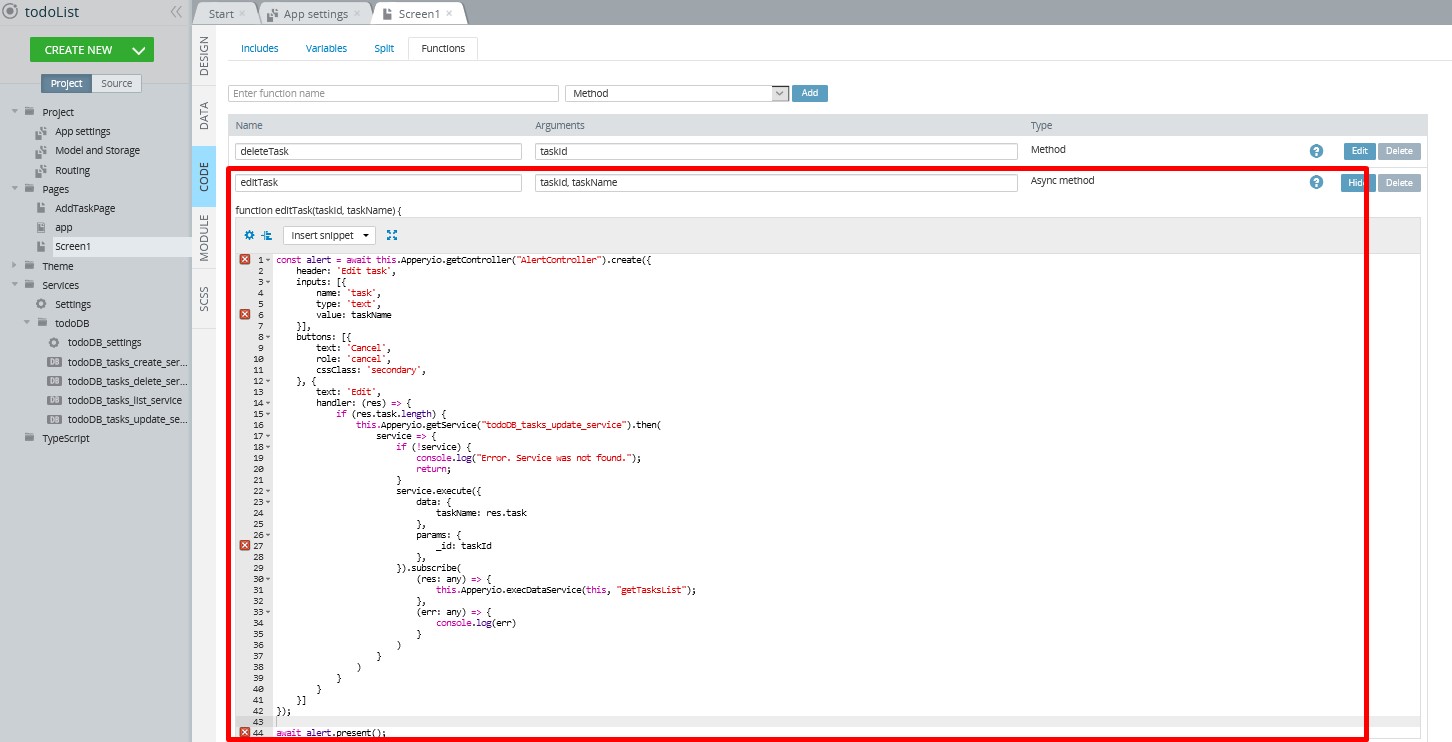Click the todoList app logo icon
This screenshot has height=742, width=1452.
(10, 12)
